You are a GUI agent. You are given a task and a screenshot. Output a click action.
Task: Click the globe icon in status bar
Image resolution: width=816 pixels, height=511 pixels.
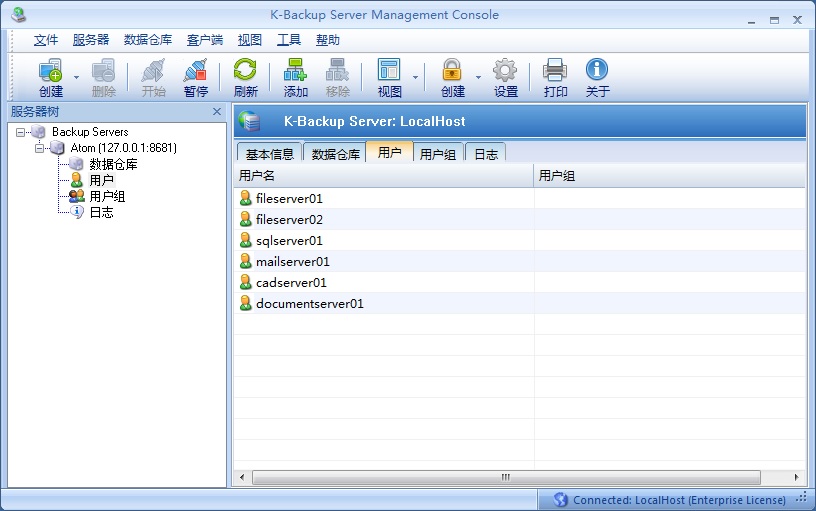coord(560,500)
